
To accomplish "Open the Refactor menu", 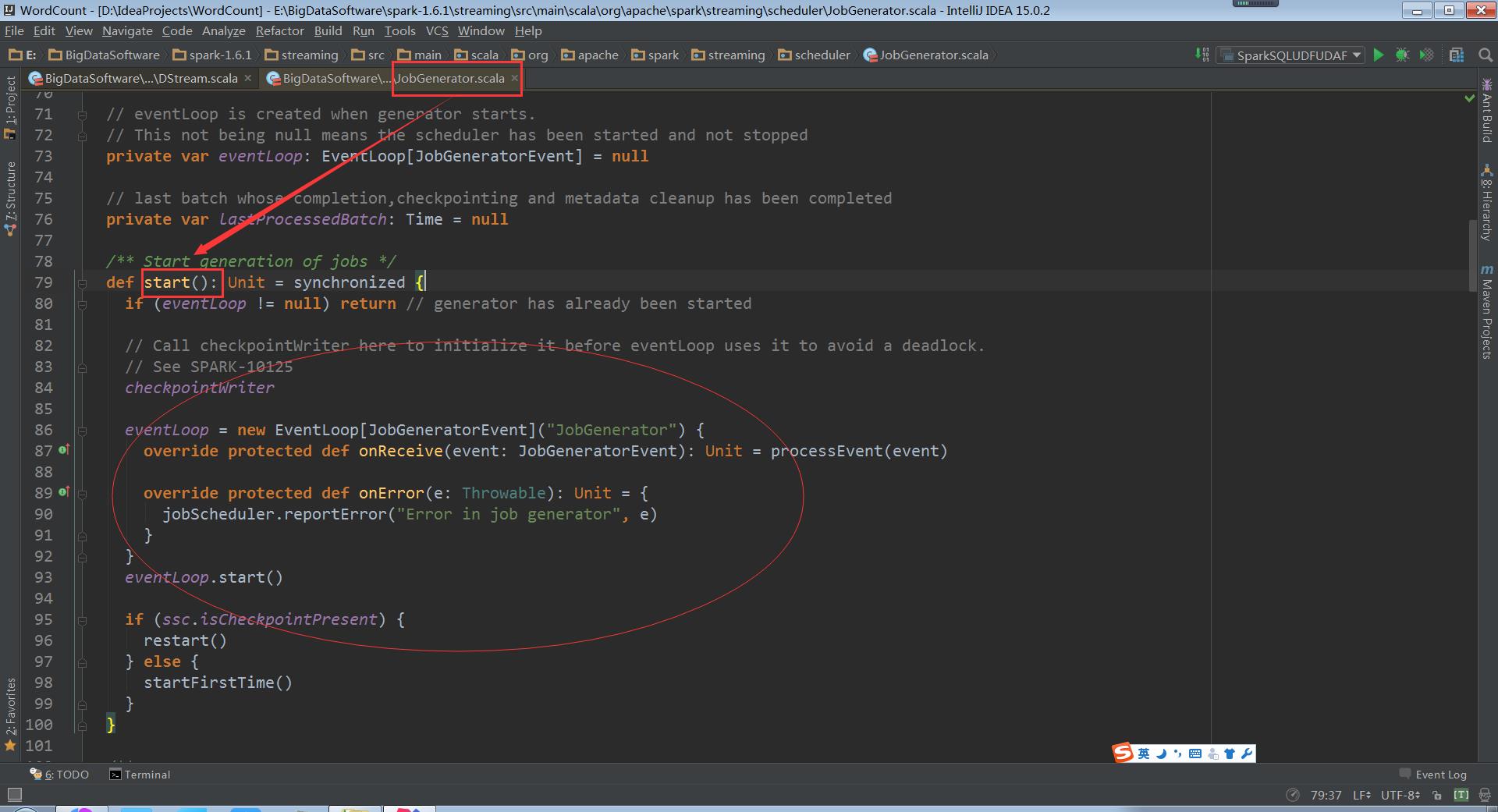I will click(279, 30).
